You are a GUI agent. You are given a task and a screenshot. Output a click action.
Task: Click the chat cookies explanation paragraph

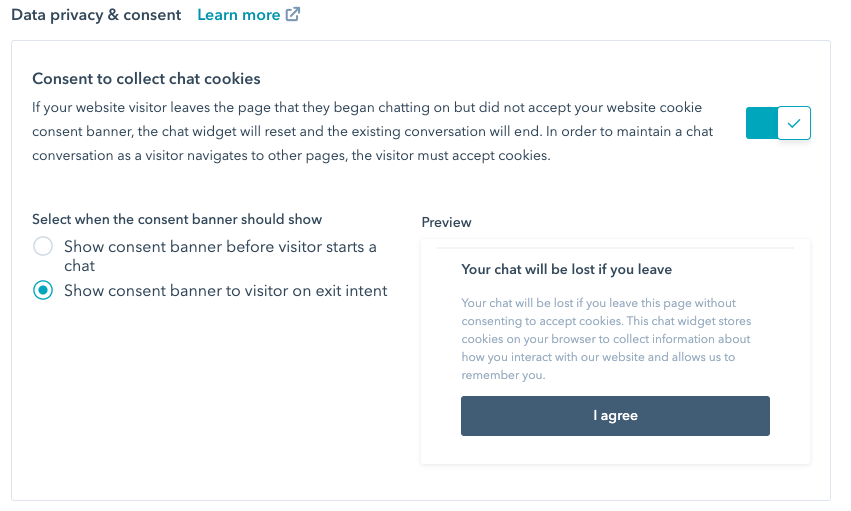click(x=372, y=131)
